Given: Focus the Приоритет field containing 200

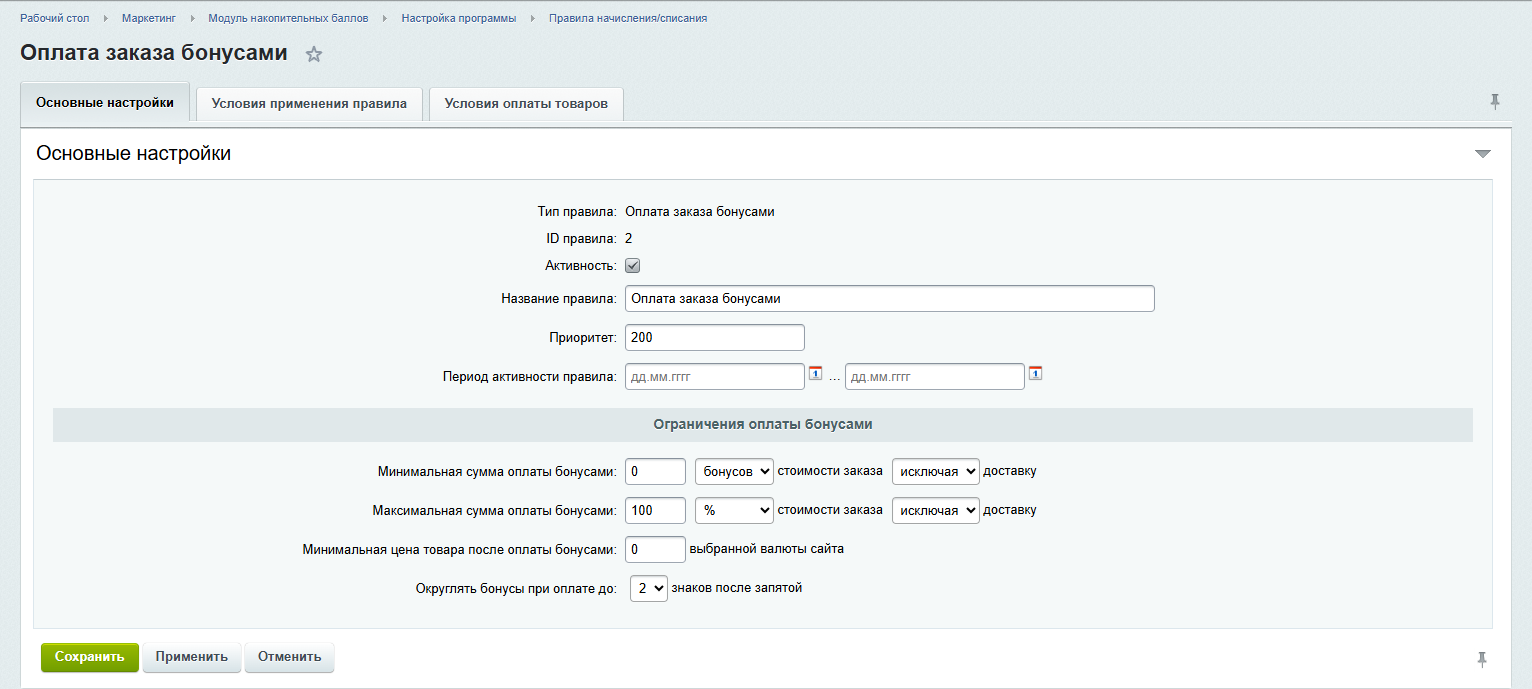Looking at the screenshot, I should coord(715,338).
